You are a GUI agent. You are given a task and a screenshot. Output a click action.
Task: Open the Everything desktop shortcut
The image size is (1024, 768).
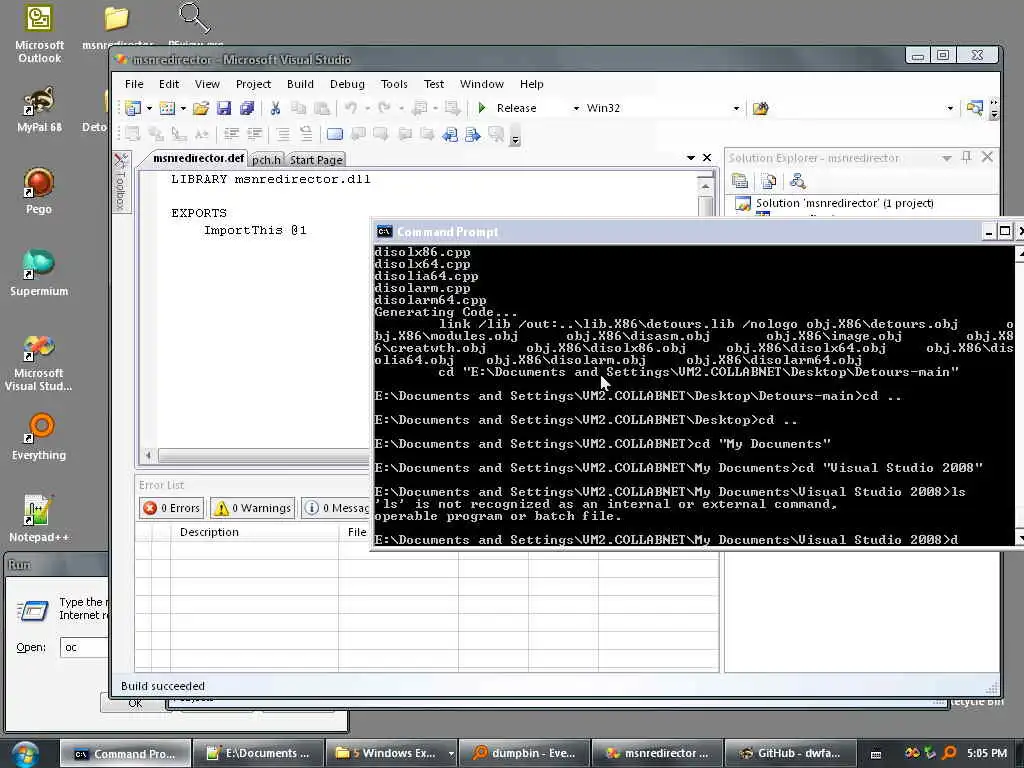pos(39,437)
